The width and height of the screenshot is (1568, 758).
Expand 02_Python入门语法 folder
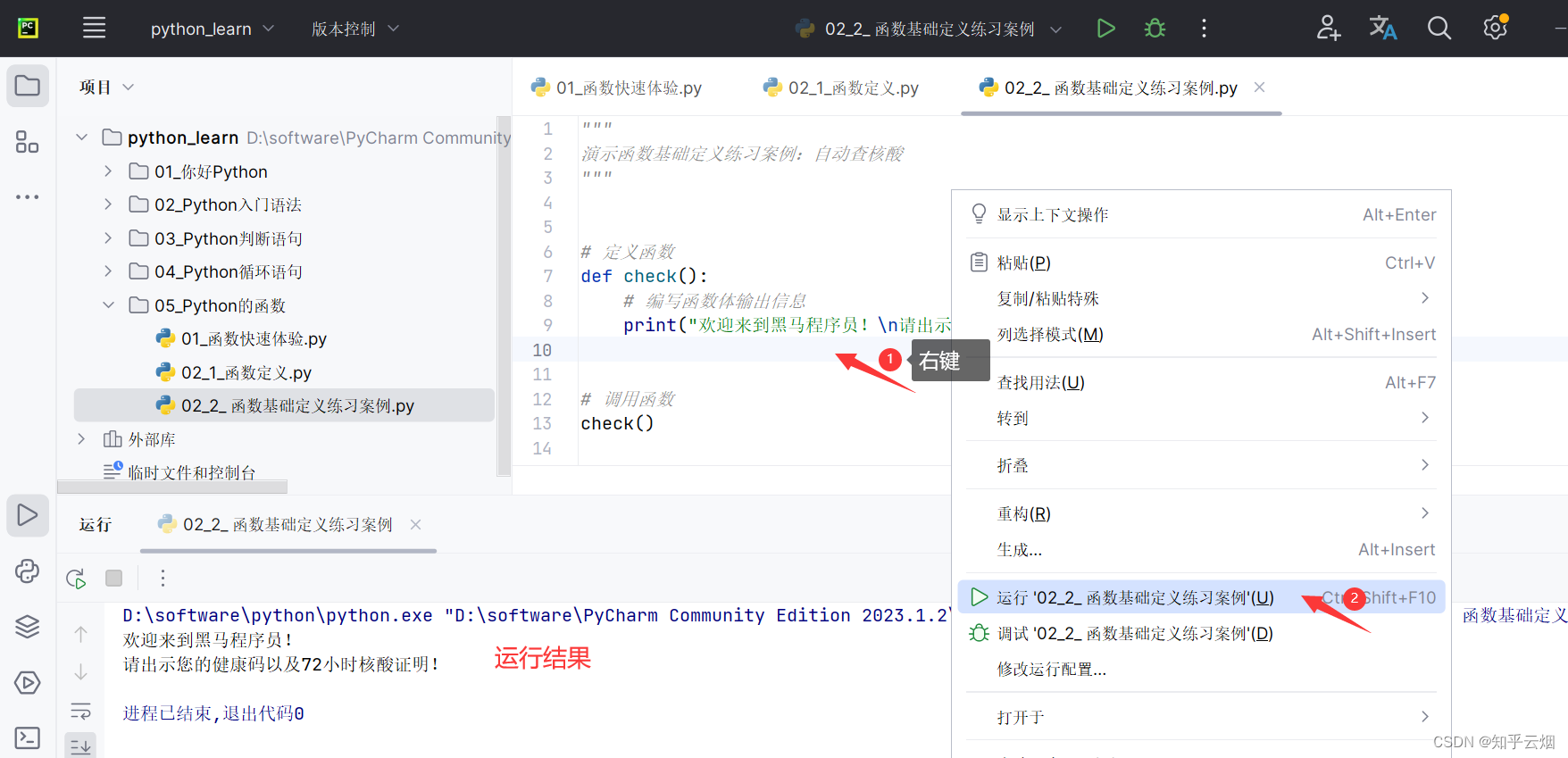[x=108, y=204]
